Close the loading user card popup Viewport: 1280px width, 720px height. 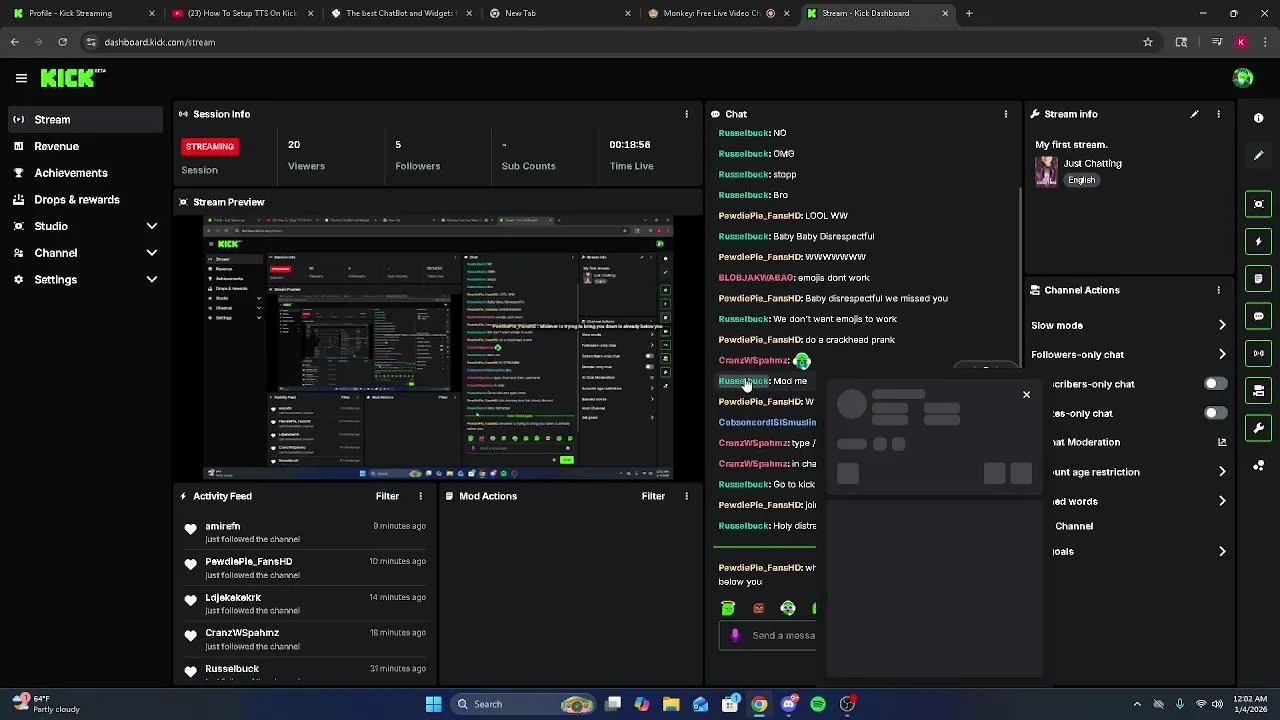[x=1026, y=395]
